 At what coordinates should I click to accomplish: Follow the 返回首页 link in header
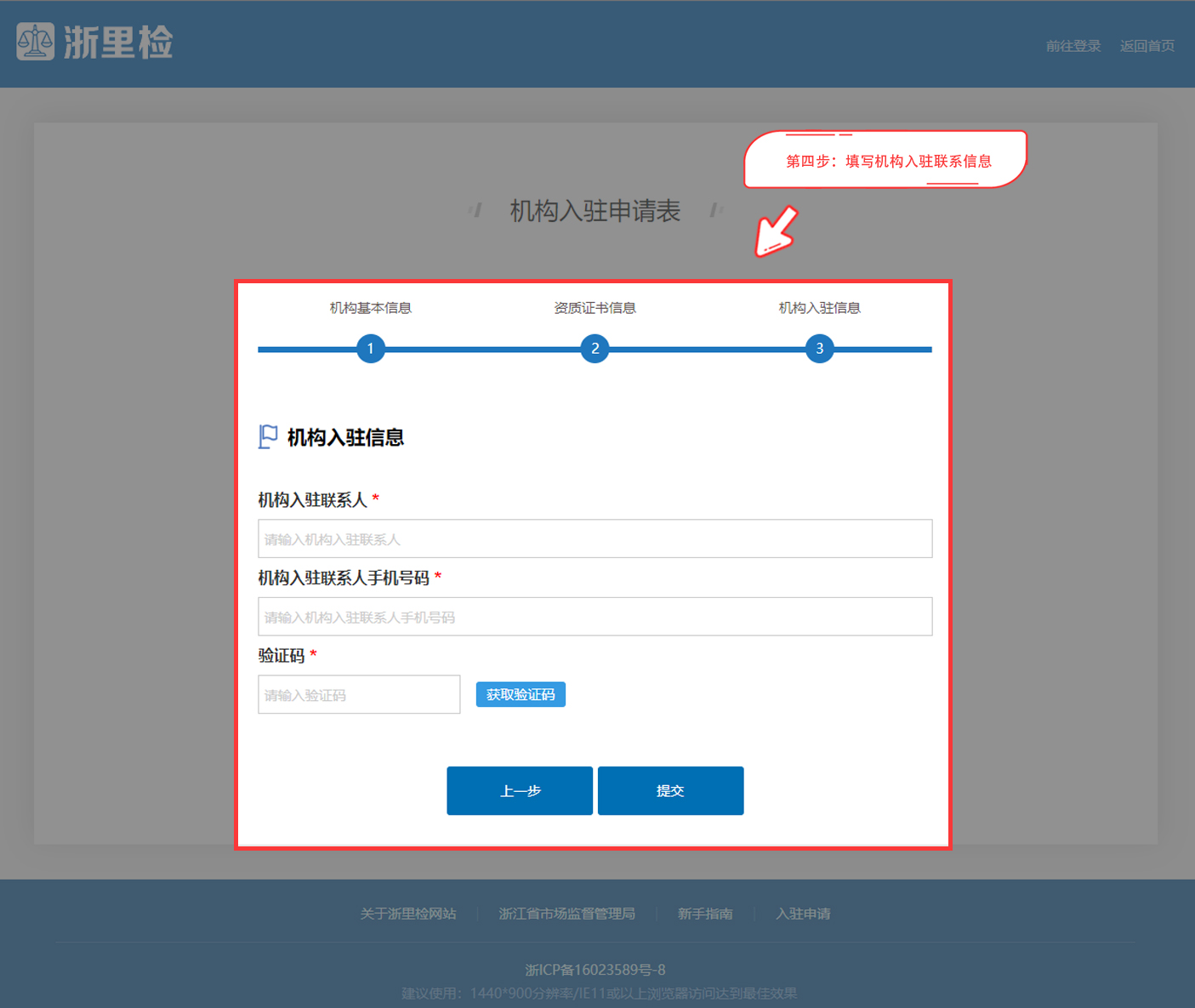(1147, 46)
